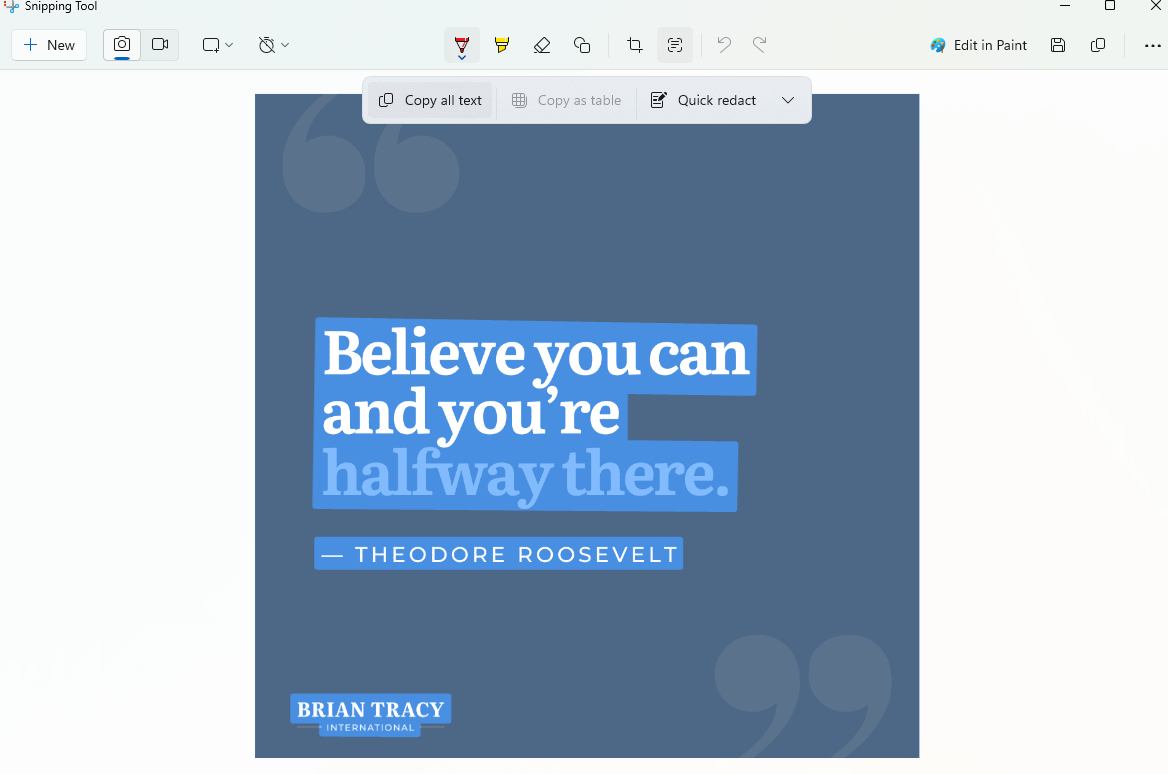
Task: Click the New snip button
Action: pos(49,45)
